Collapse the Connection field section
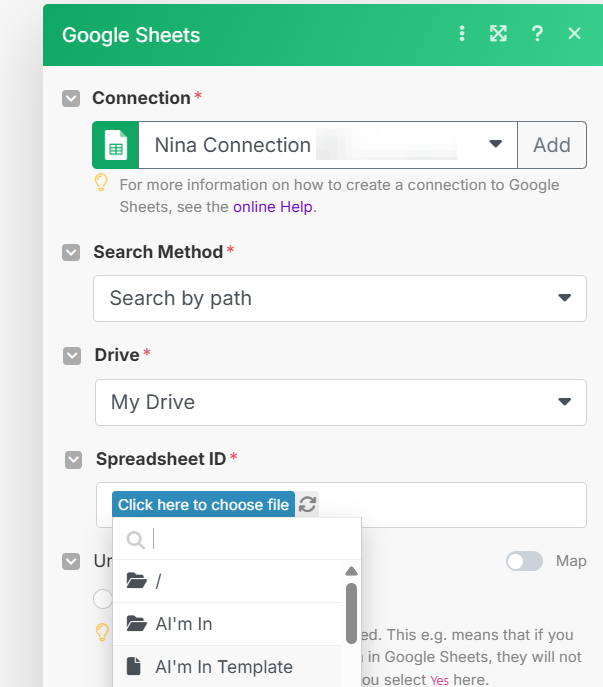Image resolution: width=603 pixels, height=687 pixels. 71,99
